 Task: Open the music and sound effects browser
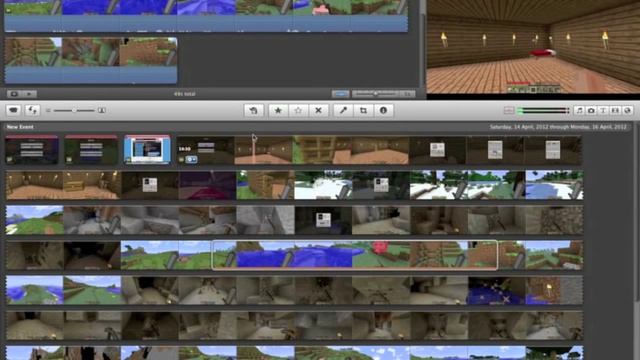[579, 110]
